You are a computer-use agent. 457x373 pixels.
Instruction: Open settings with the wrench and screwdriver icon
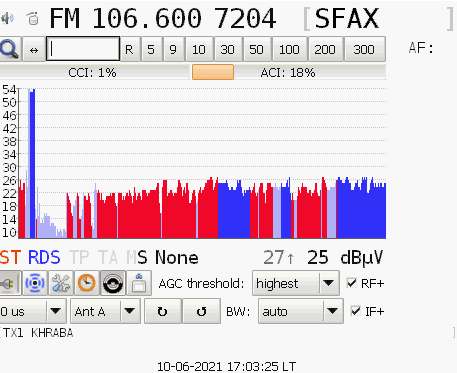tap(61, 283)
